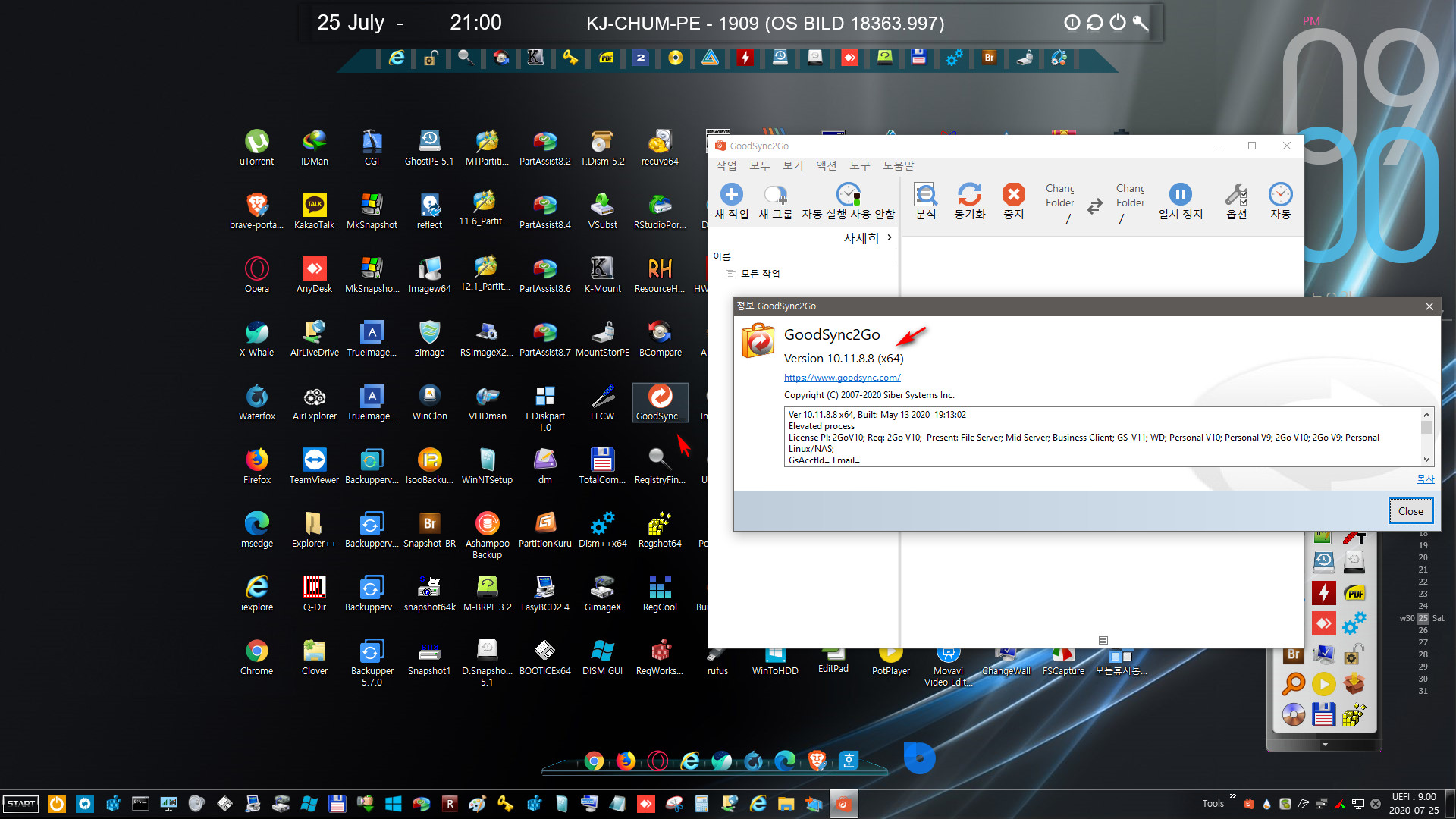This screenshot has width=1456, height=819.
Task: Click the power icon in top bar
Action: coord(1118,23)
